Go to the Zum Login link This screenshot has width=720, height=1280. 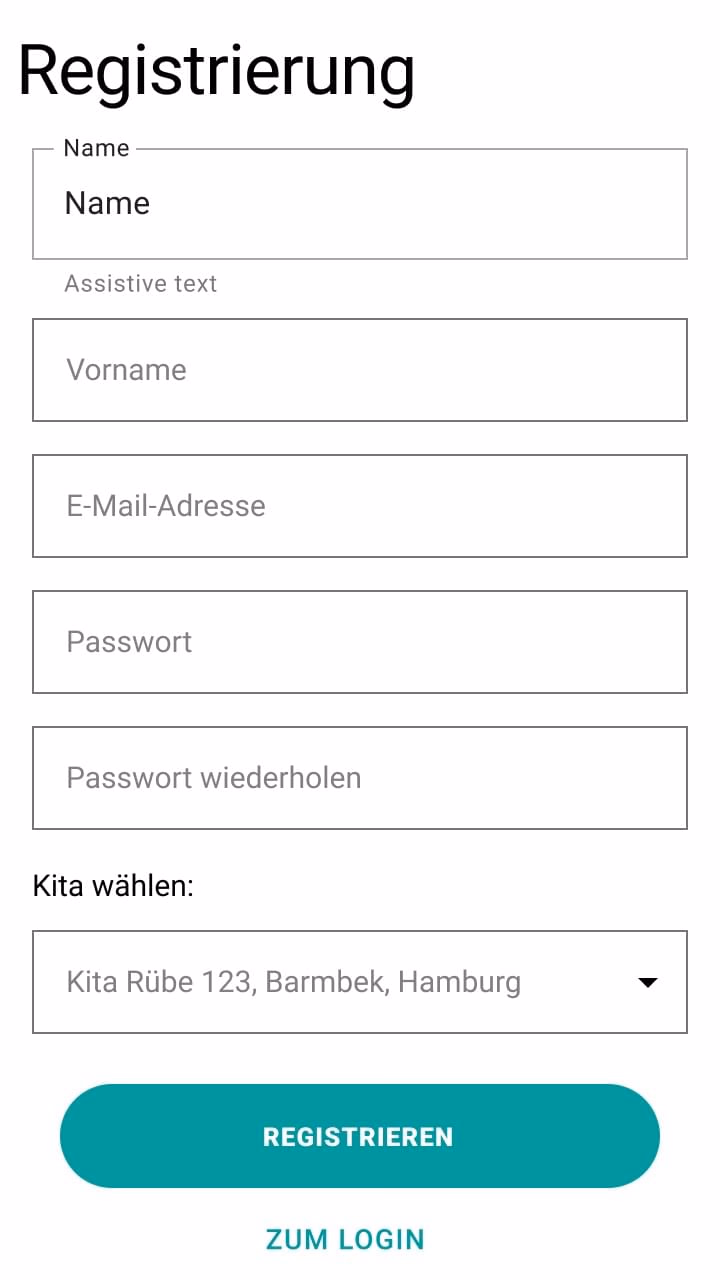(x=345, y=1239)
